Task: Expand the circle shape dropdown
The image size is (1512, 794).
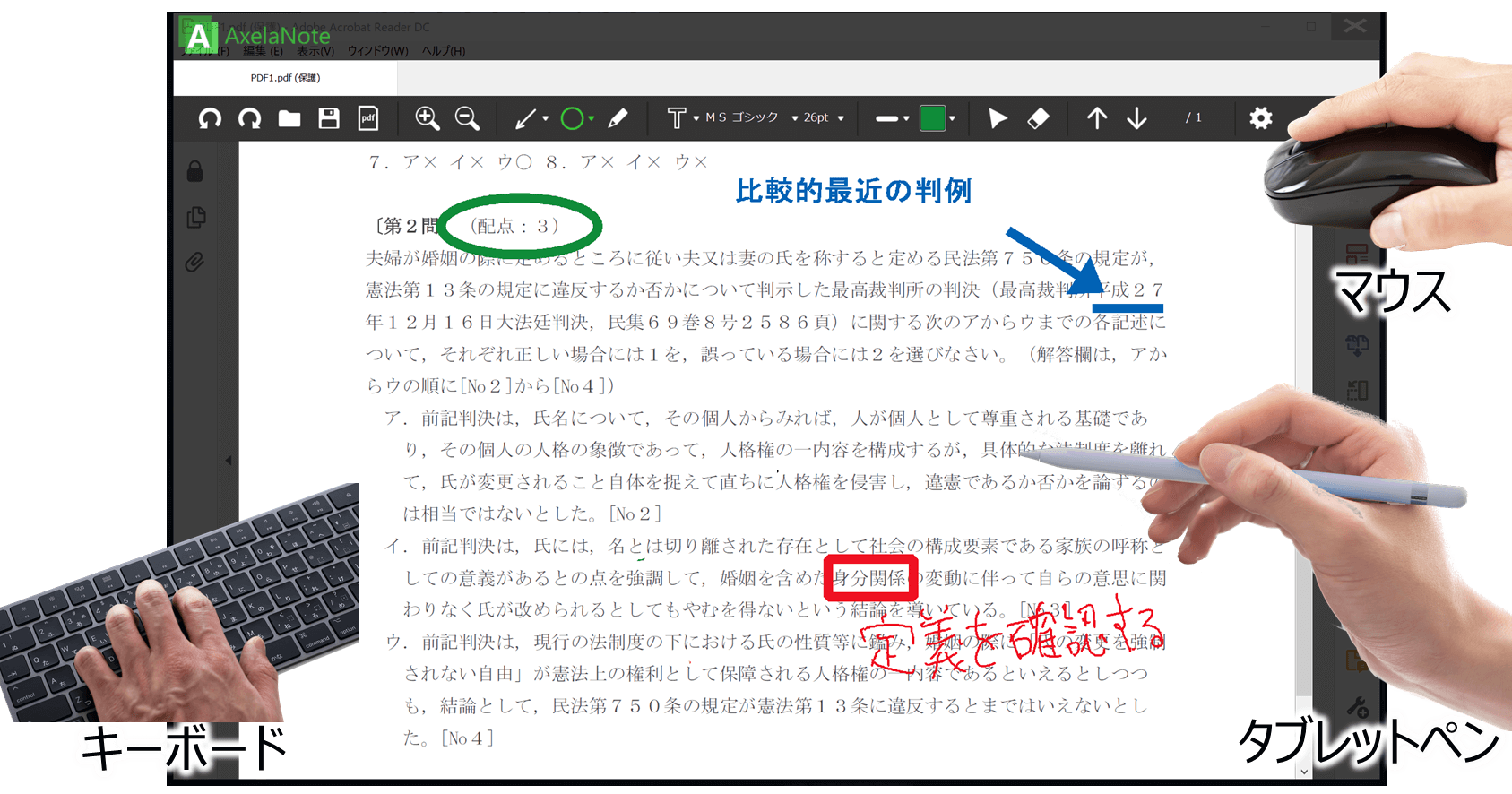Action: pos(592,118)
